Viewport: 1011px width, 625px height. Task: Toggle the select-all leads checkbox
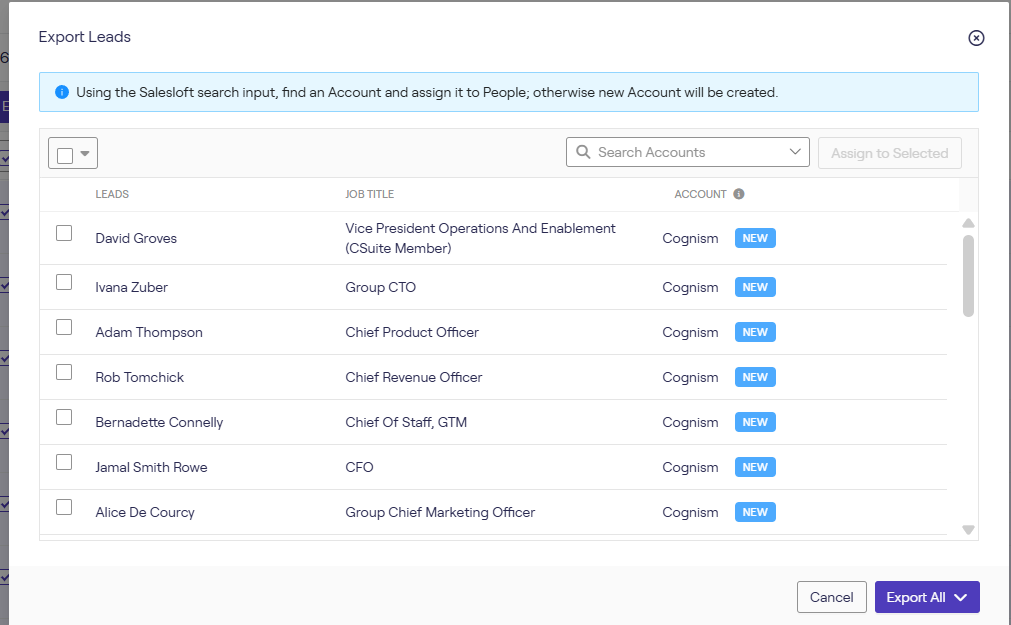point(65,154)
